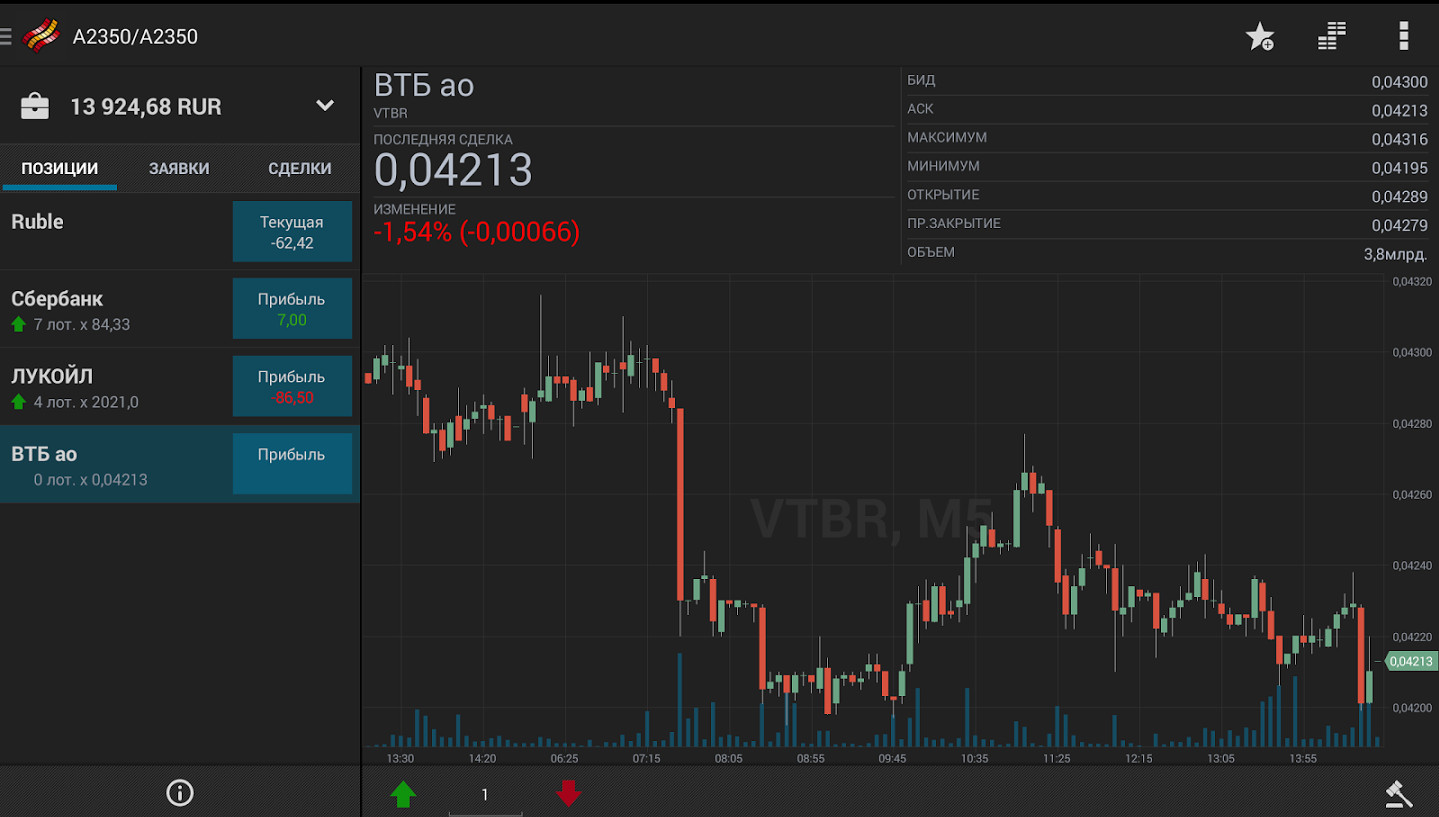The height and width of the screenshot is (817, 1439).
Task: Click the lot quantity field showing 1
Action: coord(485,795)
